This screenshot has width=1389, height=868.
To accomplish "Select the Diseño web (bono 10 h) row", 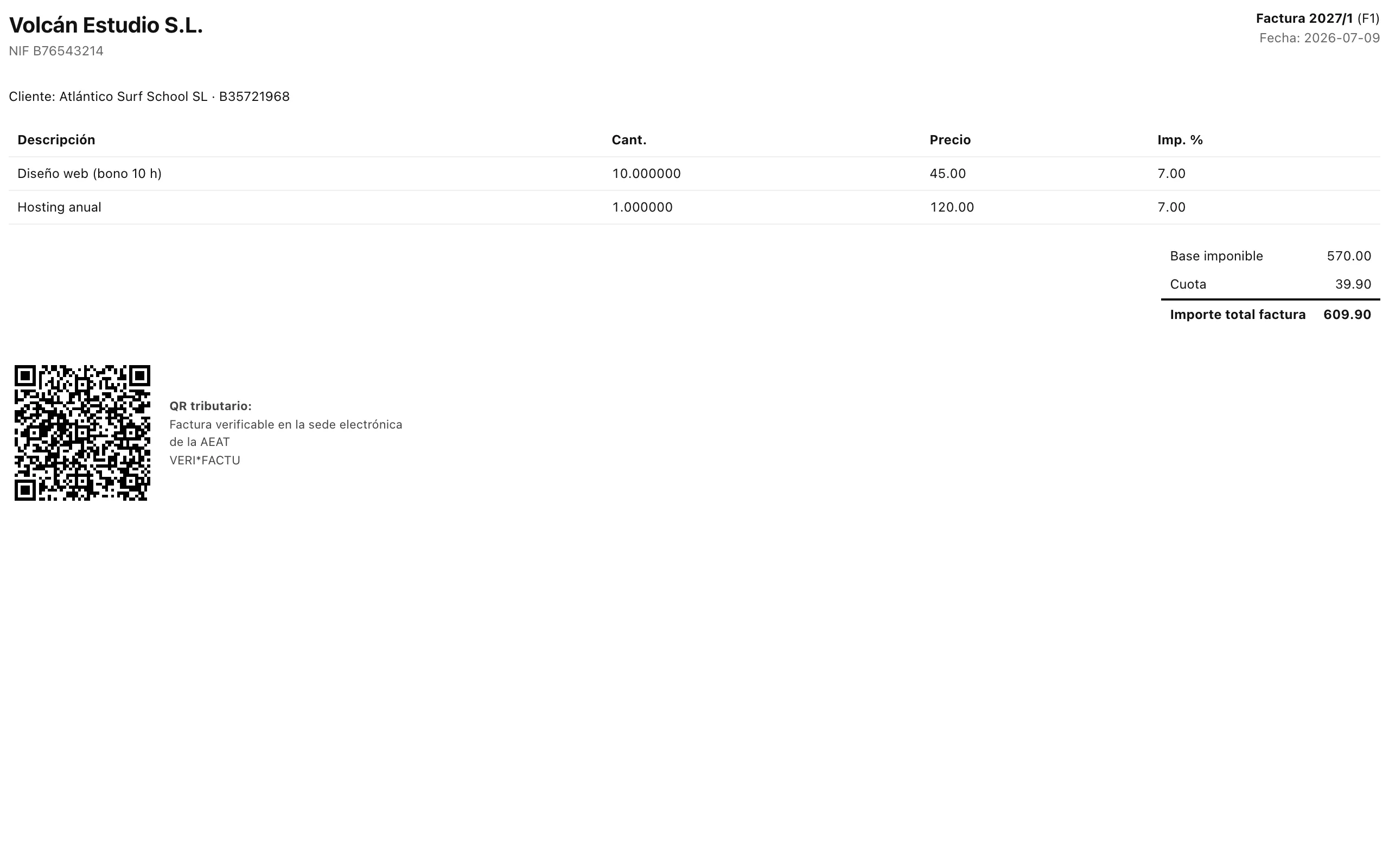I will pyautogui.click(x=694, y=174).
